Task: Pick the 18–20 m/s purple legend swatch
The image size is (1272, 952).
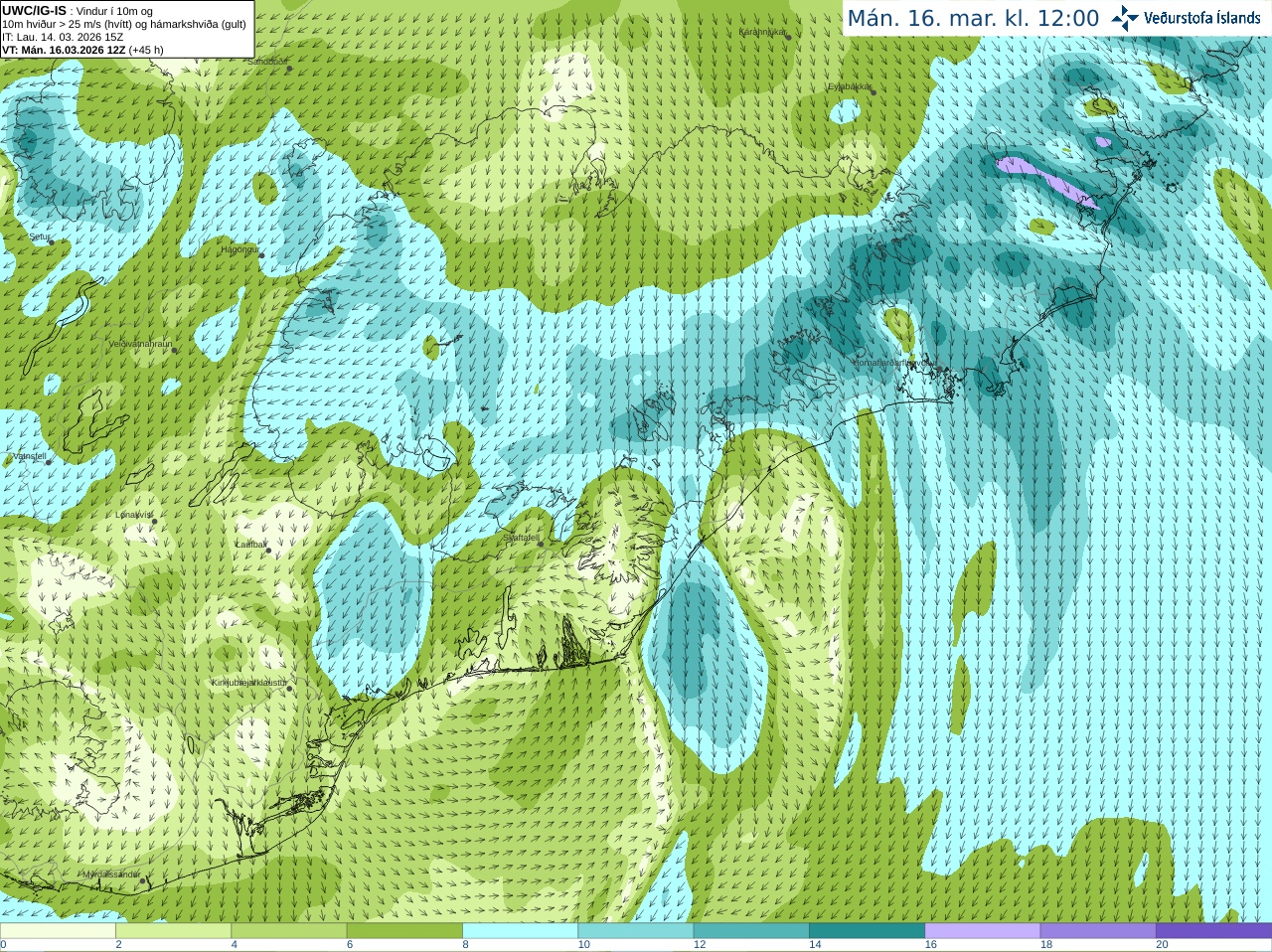Action: [1097, 931]
